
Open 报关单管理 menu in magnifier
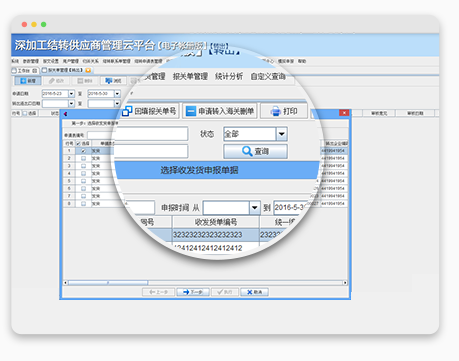[190, 76]
